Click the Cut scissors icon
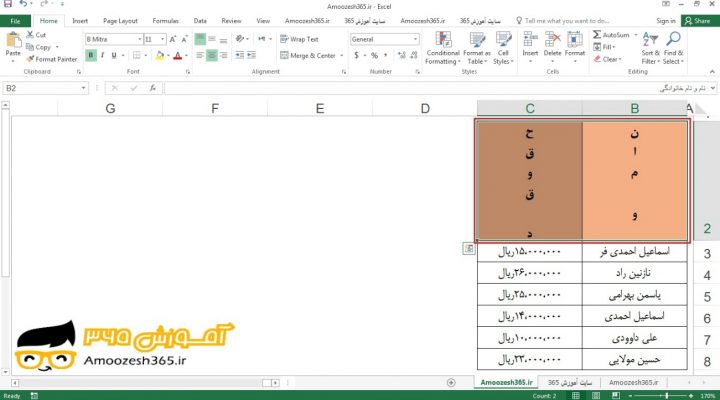 pos(30,34)
